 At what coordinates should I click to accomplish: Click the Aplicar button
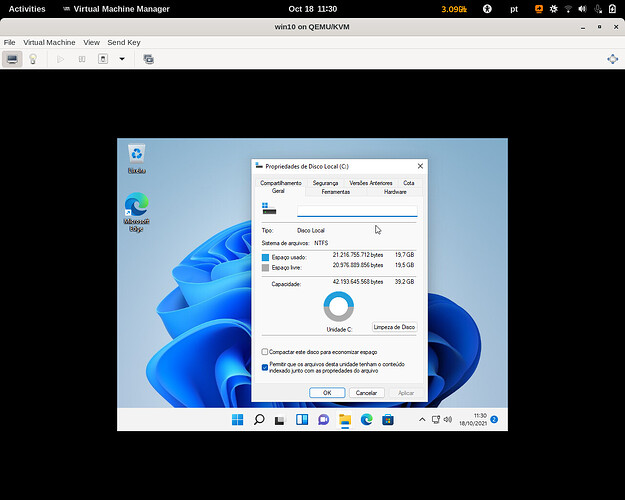pos(406,393)
